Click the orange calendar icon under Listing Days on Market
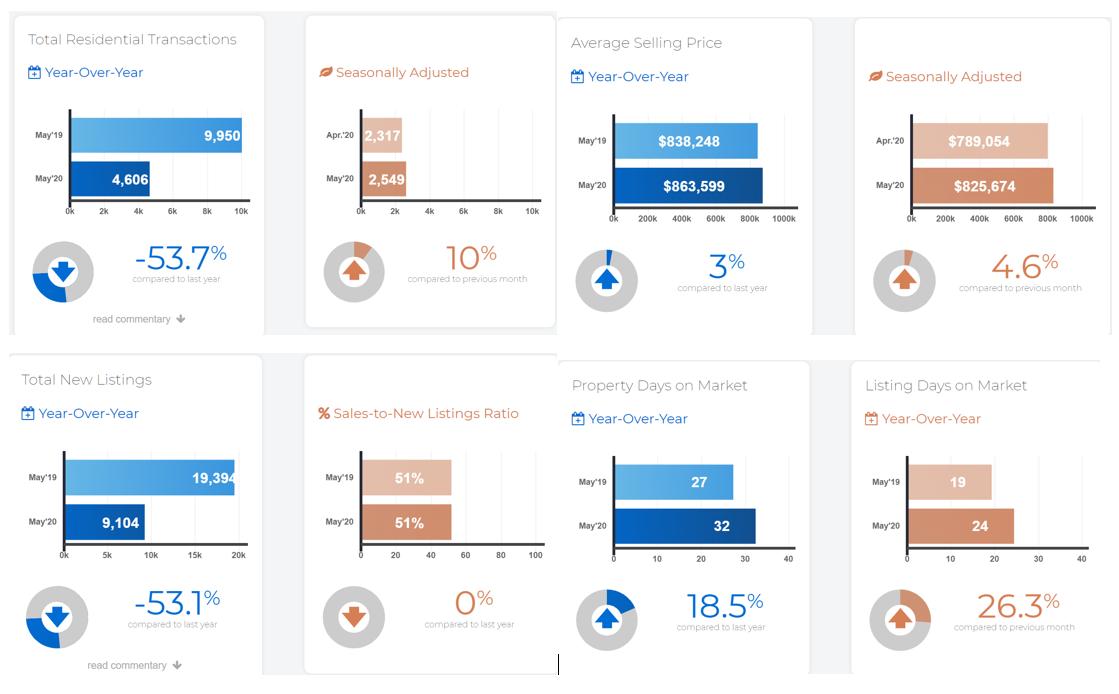The width and height of the screenshot is (1119, 694). pyautogui.click(x=871, y=419)
